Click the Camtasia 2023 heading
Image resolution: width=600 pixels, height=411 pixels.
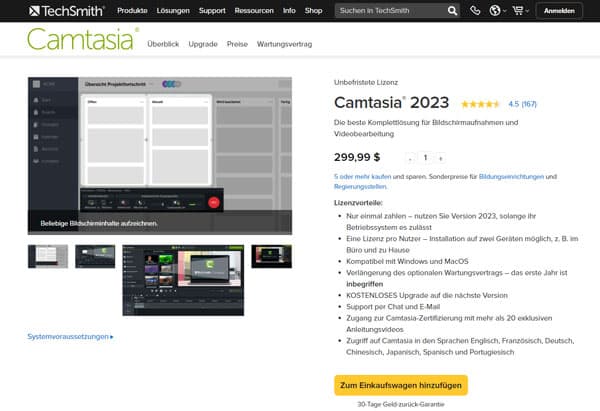[x=391, y=103]
